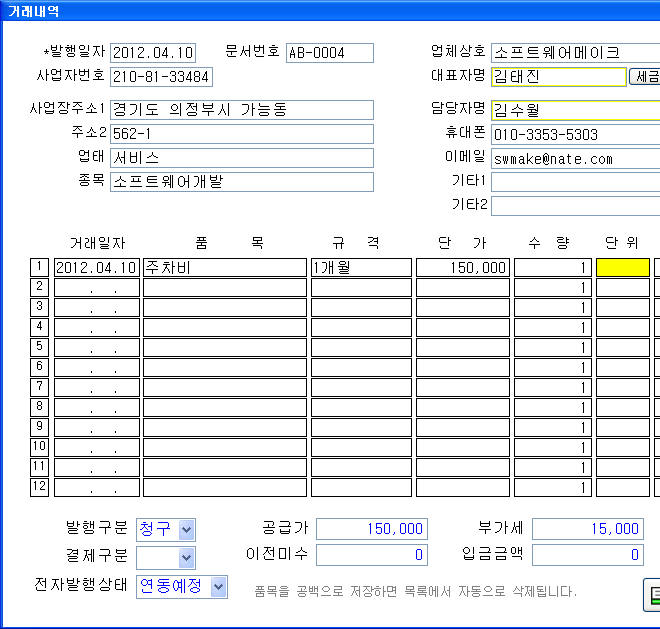The image size is (660, 629).
Task: Click row 7 수량 cell
Action: (553, 388)
